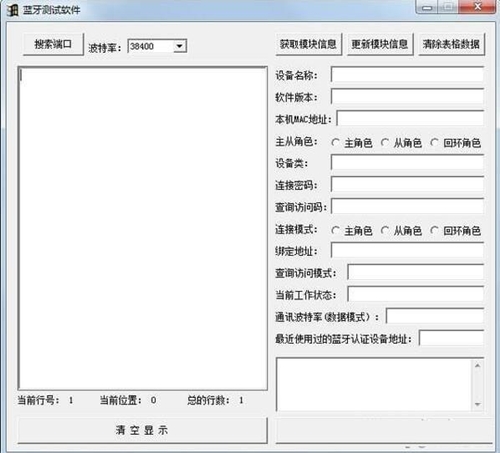Open the 波特率 38400 dropdown
The image size is (500, 453).
coord(179,46)
